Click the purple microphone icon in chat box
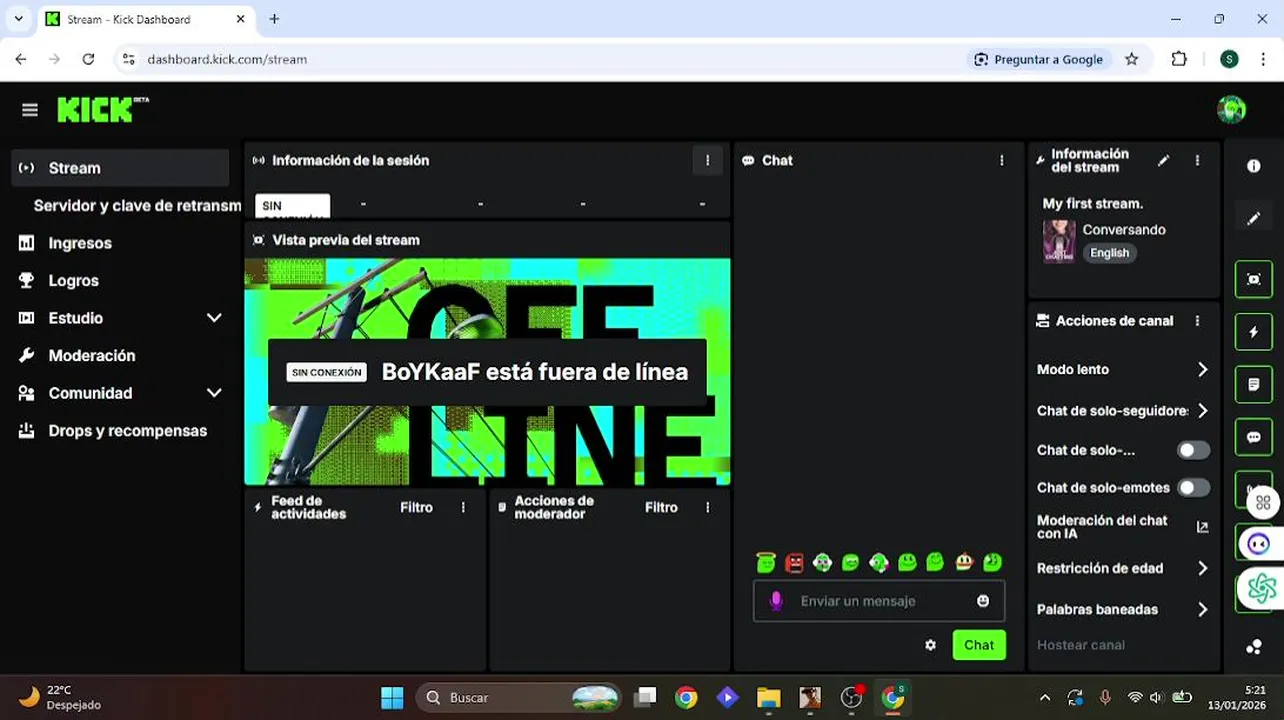This screenshot has height=720, width=1284. click(776, 601)
